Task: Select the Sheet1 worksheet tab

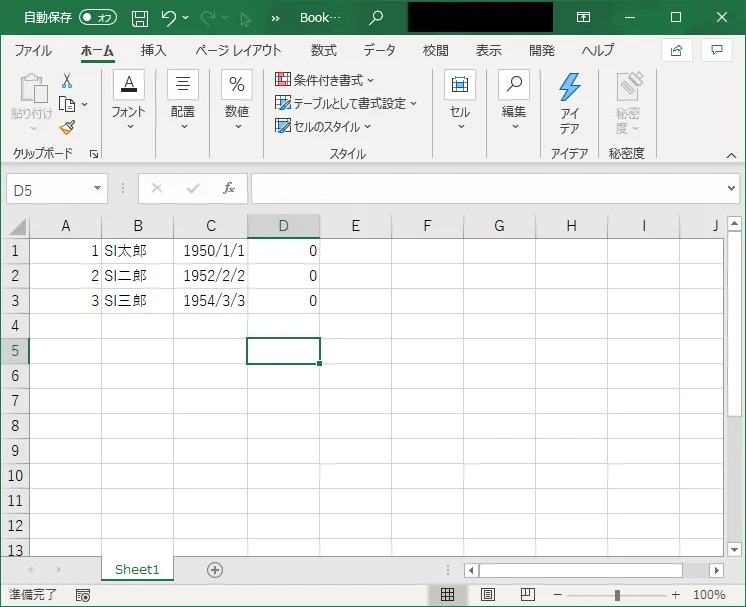Action: (137, 569)
